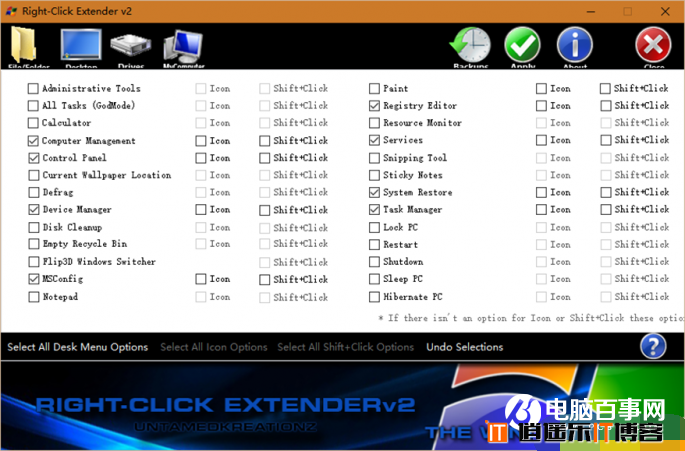Check Icon option for MSConfig
685x451 pixels.
tap(201, 279)
